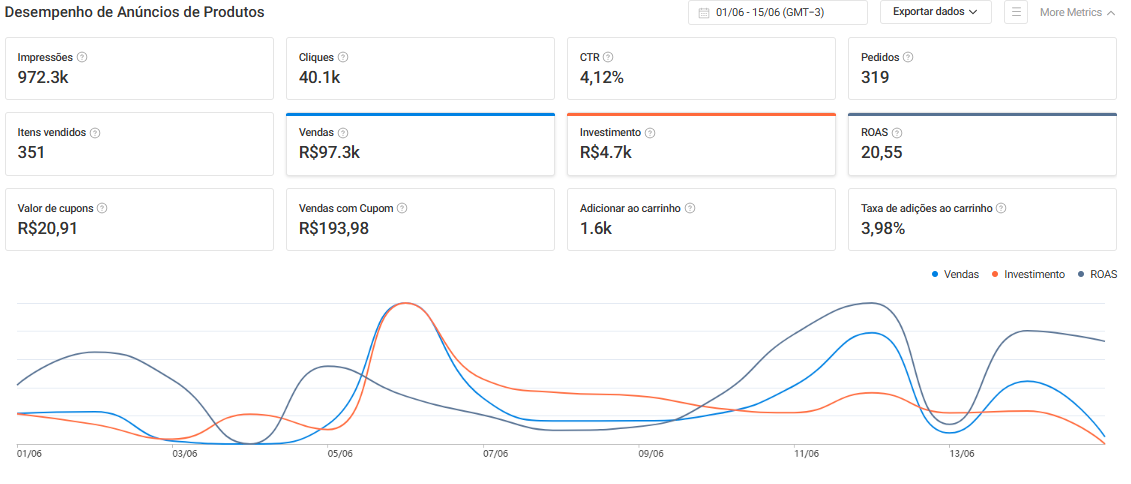Select the Cliques metric card
The height and width of the screenshot is (484, 1131).
(x=421, y=69)
